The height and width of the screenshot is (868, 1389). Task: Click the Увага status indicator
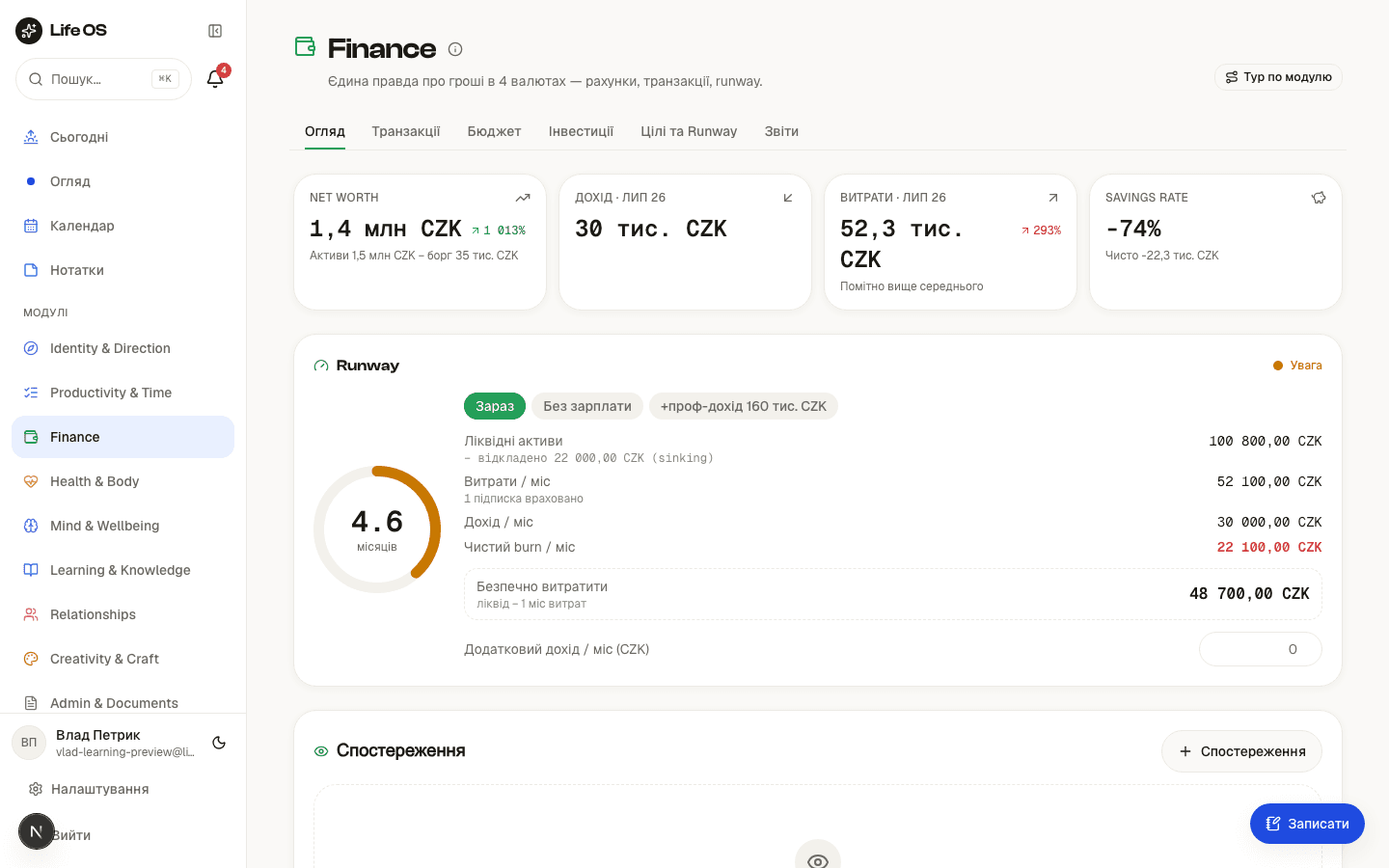click(1297, 366)
